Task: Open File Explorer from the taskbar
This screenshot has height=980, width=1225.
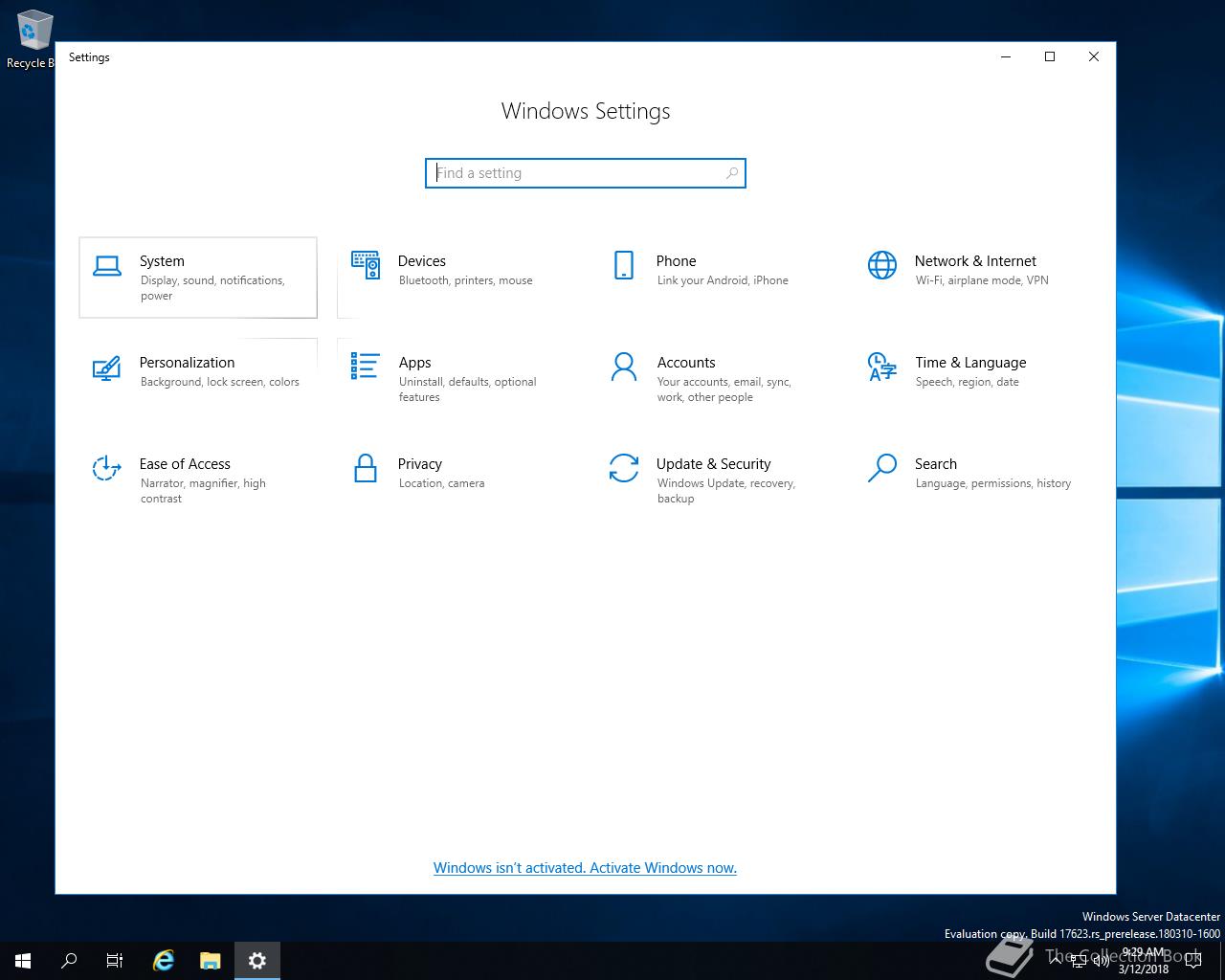Action: (210, 961)
